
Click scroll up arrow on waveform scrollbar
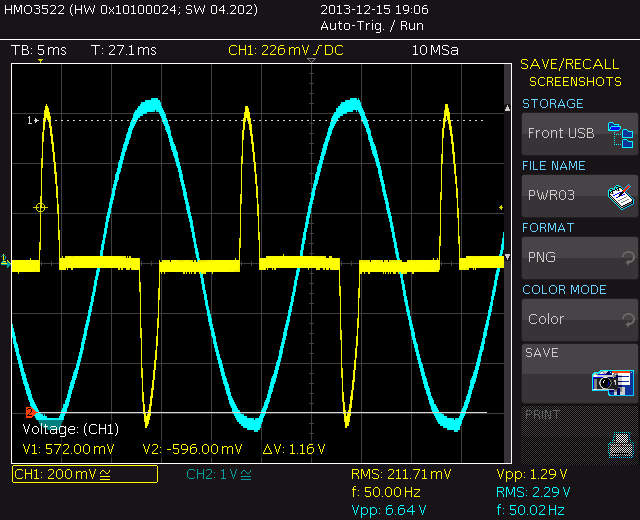point(507,108)
